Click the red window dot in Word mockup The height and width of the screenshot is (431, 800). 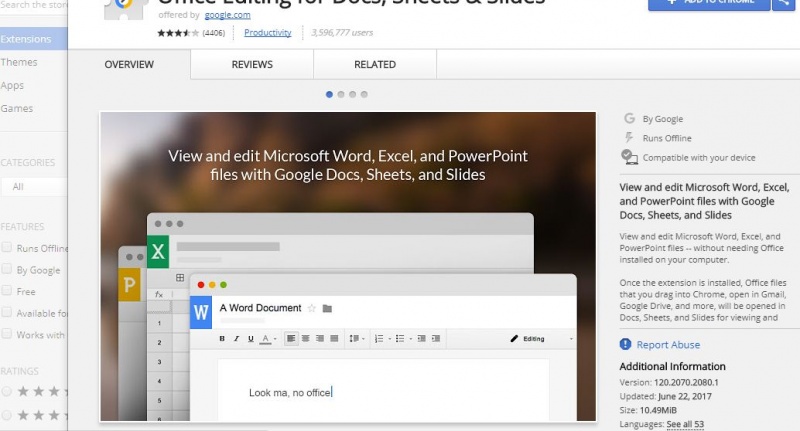pos(201,285)
